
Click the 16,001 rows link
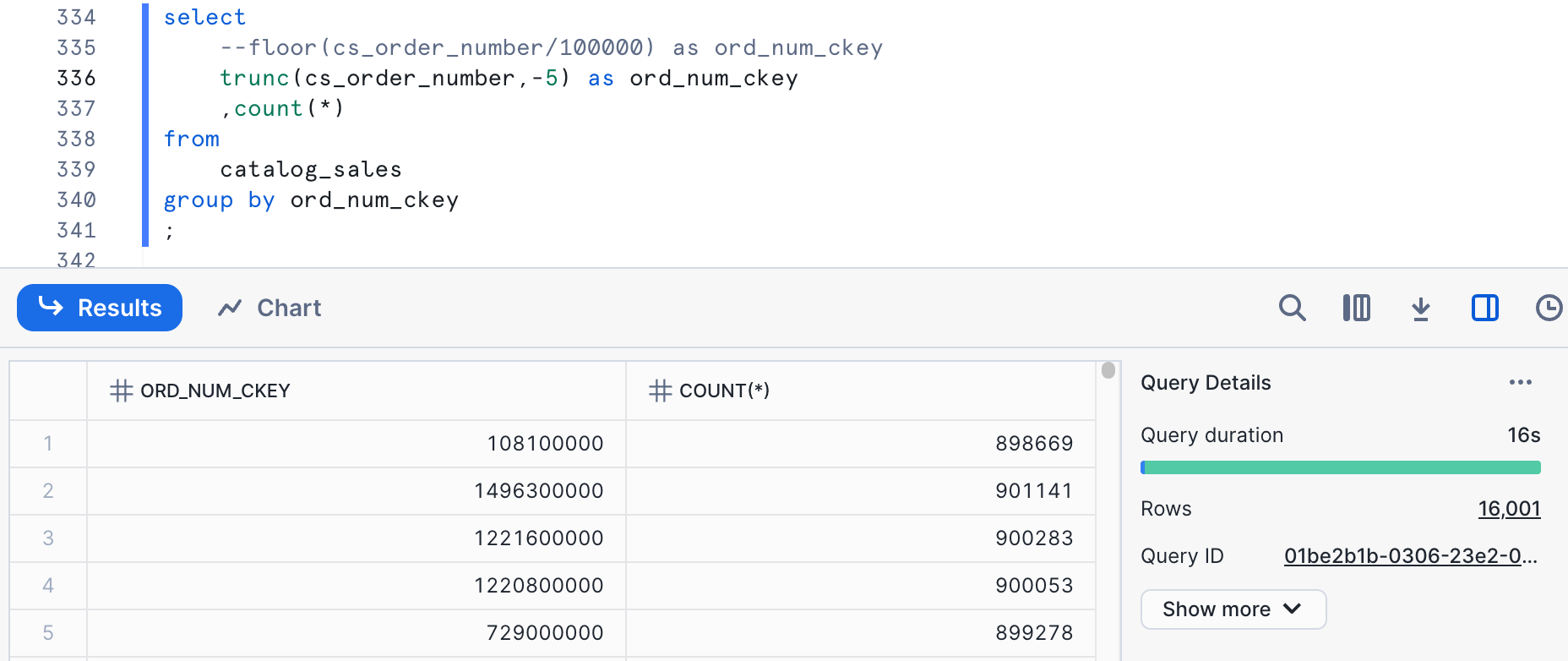point(1509,509)
